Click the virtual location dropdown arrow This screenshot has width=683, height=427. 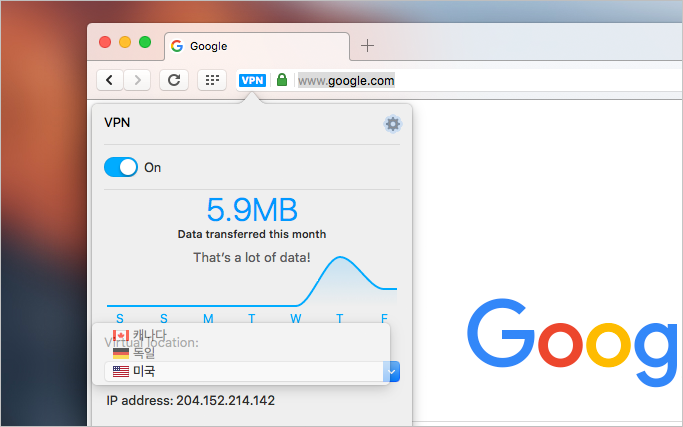[392, 372]
